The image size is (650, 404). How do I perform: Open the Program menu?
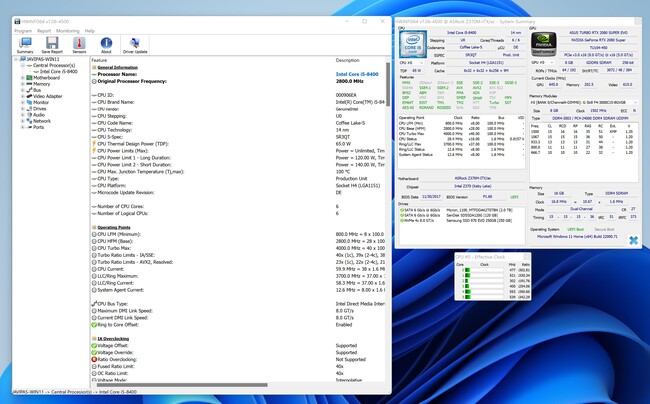click(x=23, y=31)
